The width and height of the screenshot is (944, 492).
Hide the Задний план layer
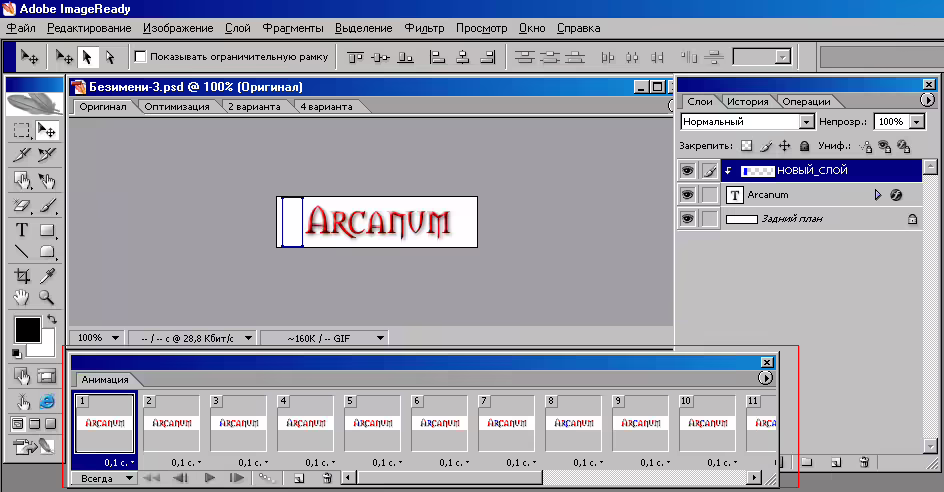coord(687,219)
